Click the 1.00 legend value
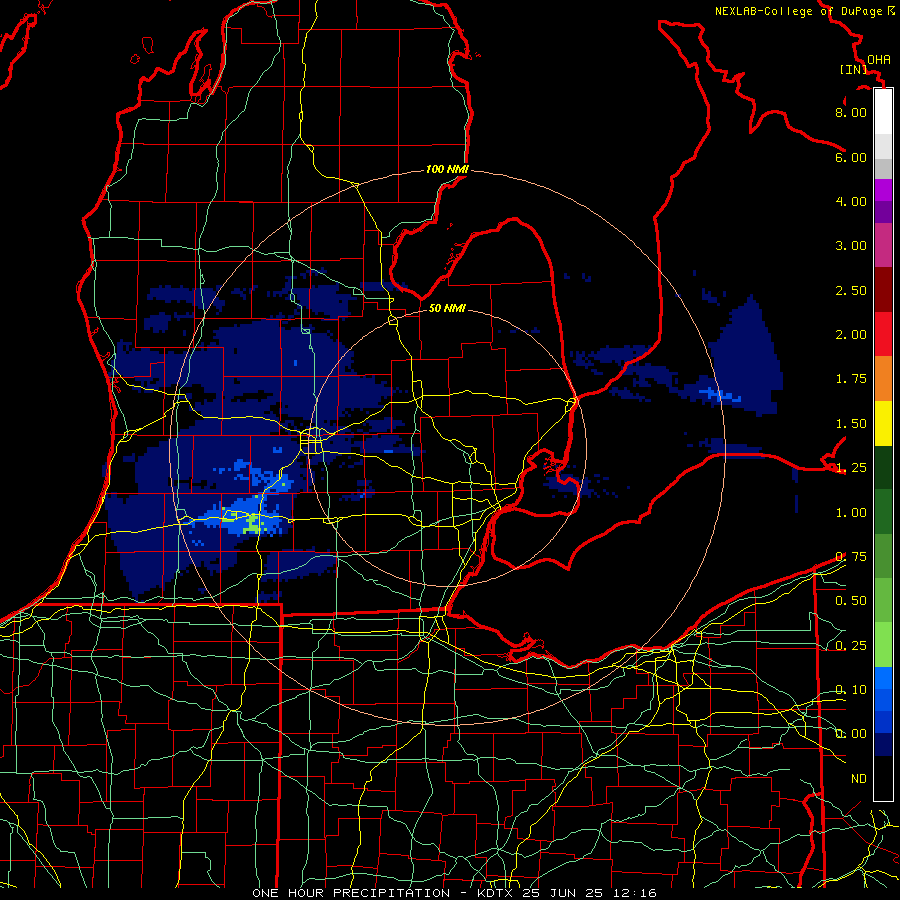The height and width of the screenshot is (900, 900). pyautogui.click(x=851, y=513)
